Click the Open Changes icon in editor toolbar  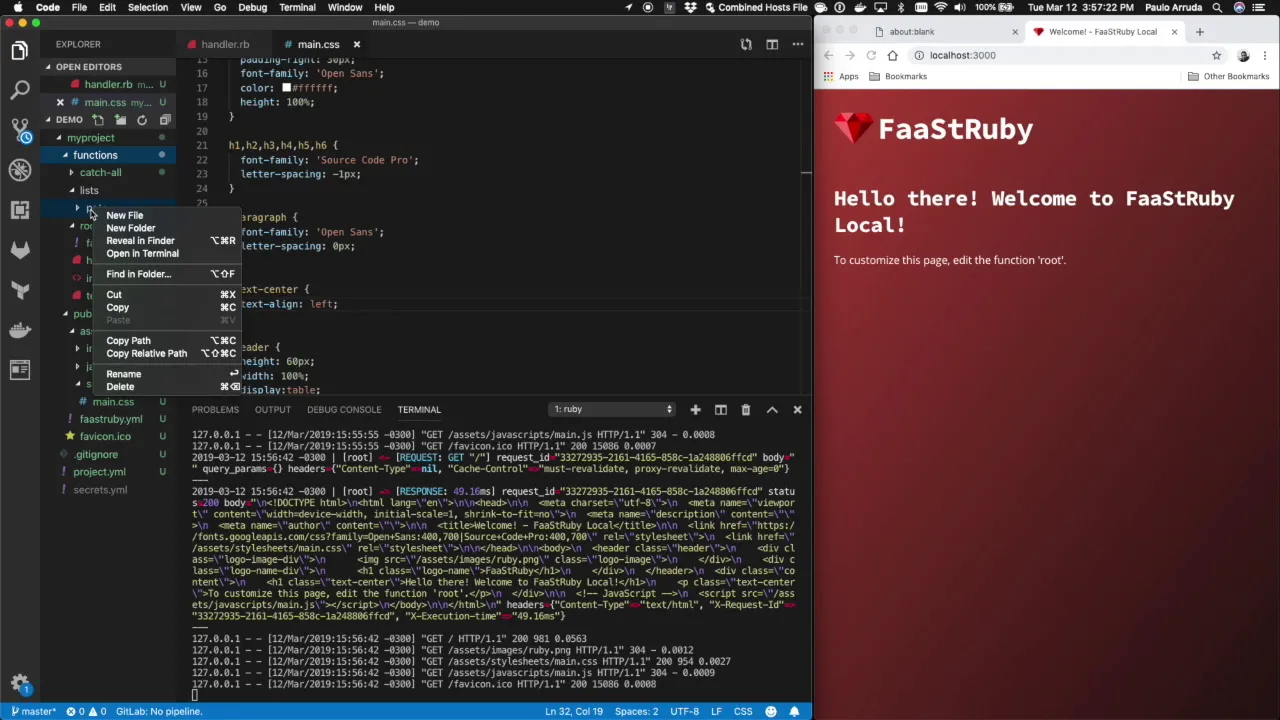click(x=746, y=44)
